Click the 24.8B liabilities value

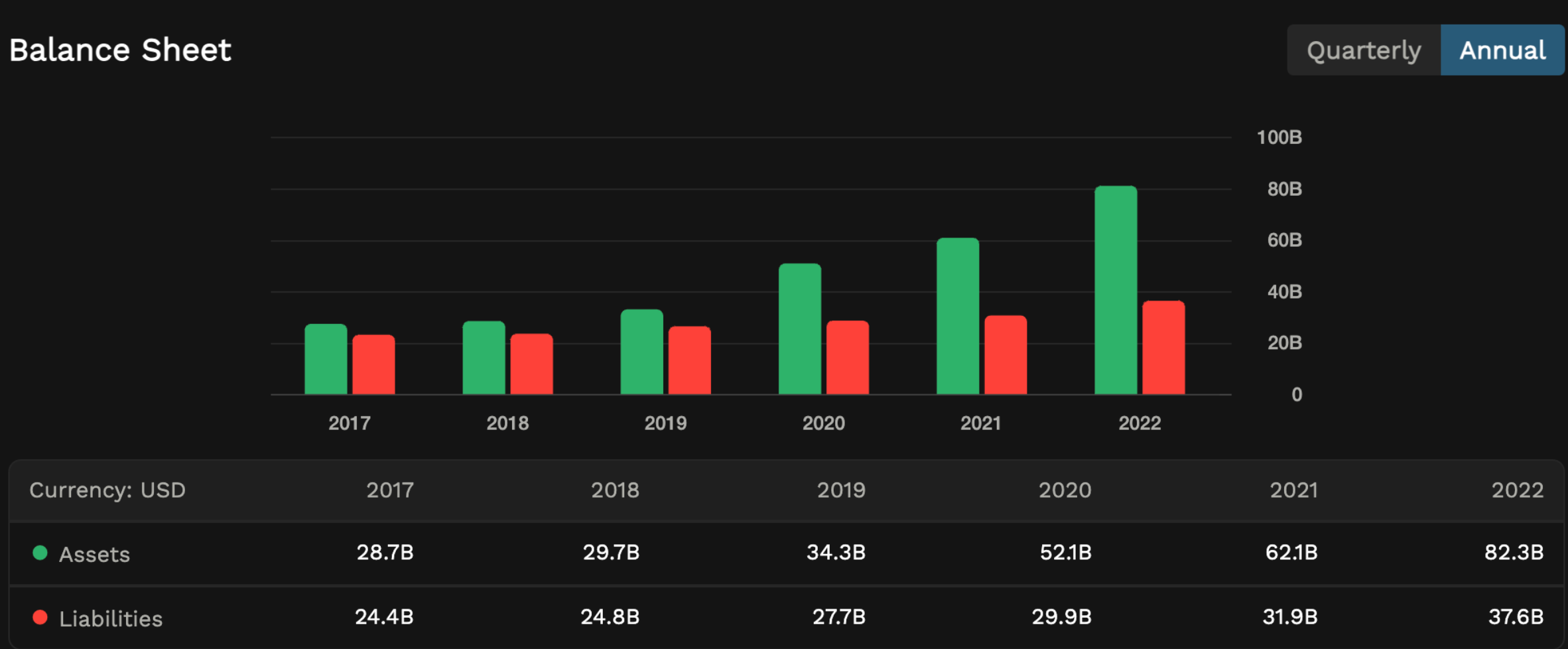click(x=610, y=616)
